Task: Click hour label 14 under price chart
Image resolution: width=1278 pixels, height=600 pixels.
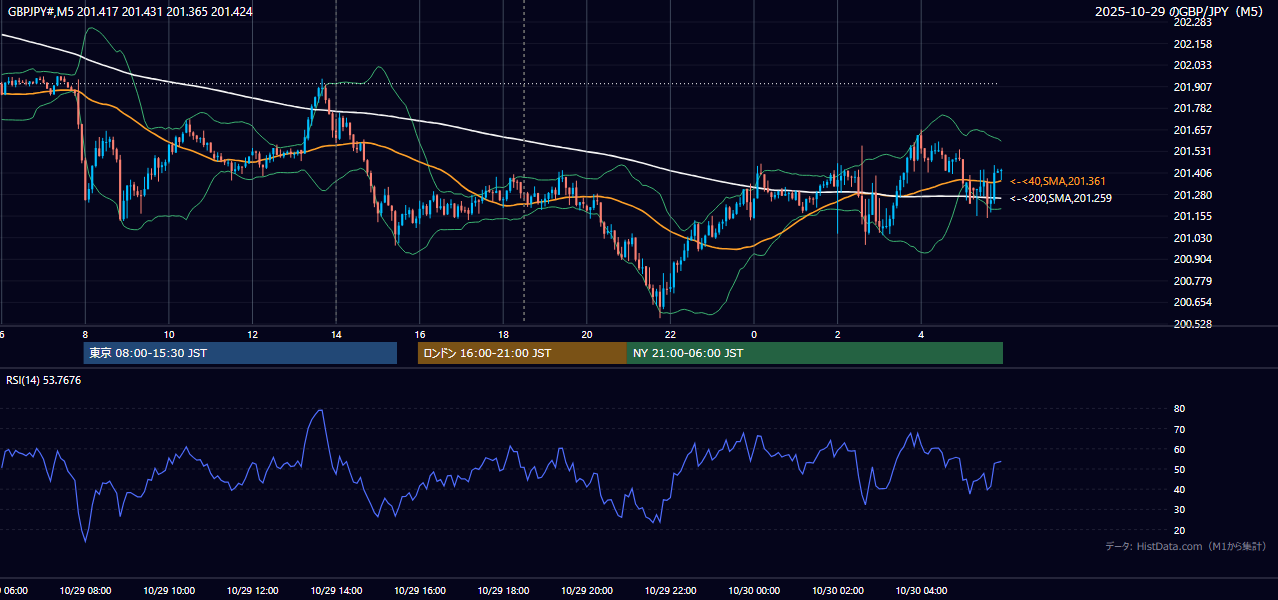Action: coord(336,335)
